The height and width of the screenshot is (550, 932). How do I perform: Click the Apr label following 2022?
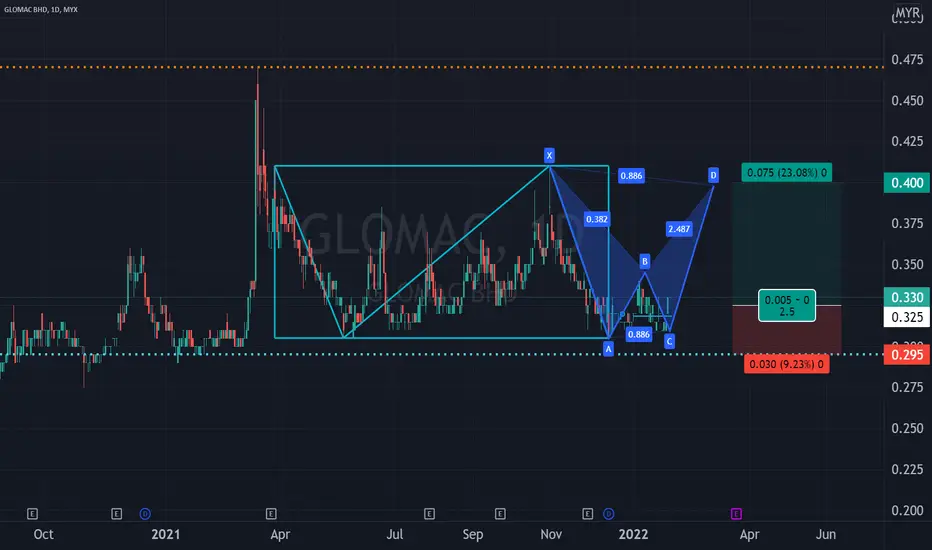[x=749, y=534]
